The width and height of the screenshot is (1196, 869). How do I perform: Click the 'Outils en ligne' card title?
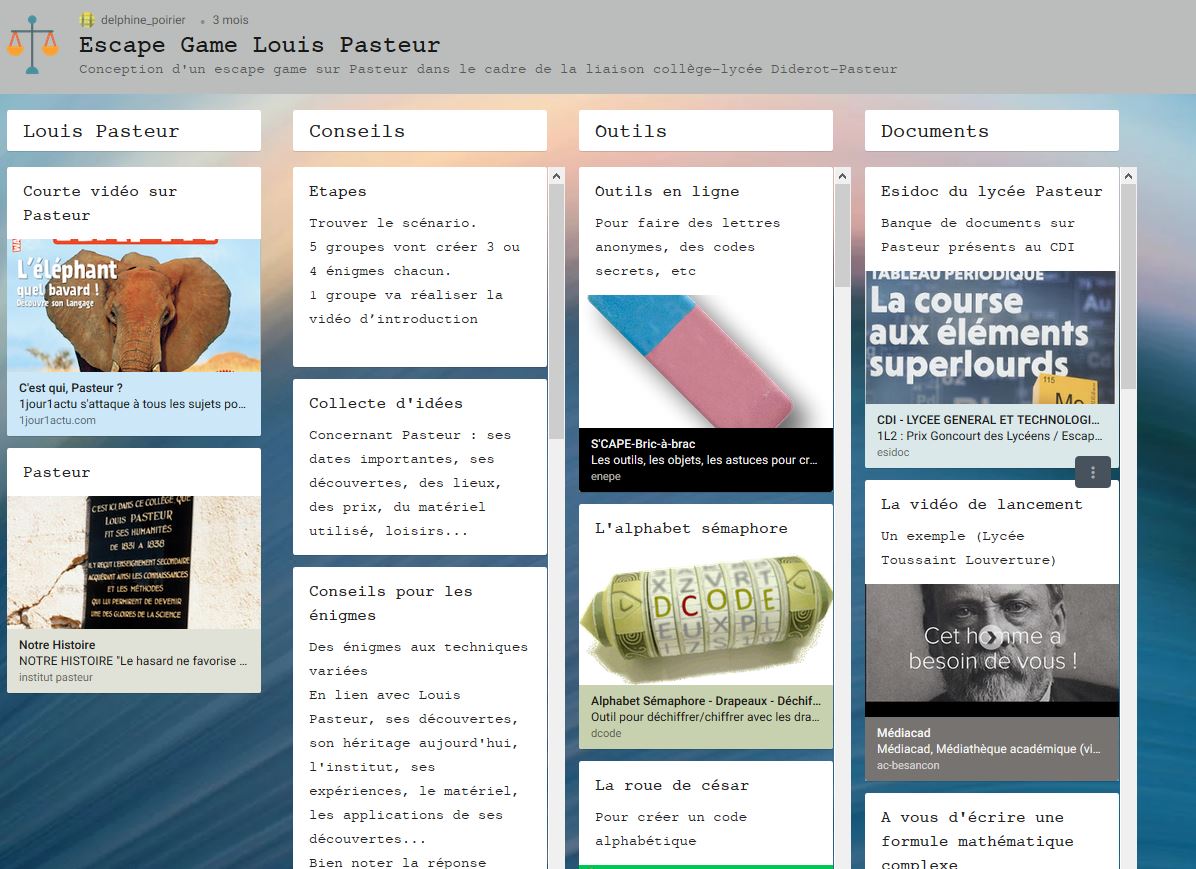[667, 192]
